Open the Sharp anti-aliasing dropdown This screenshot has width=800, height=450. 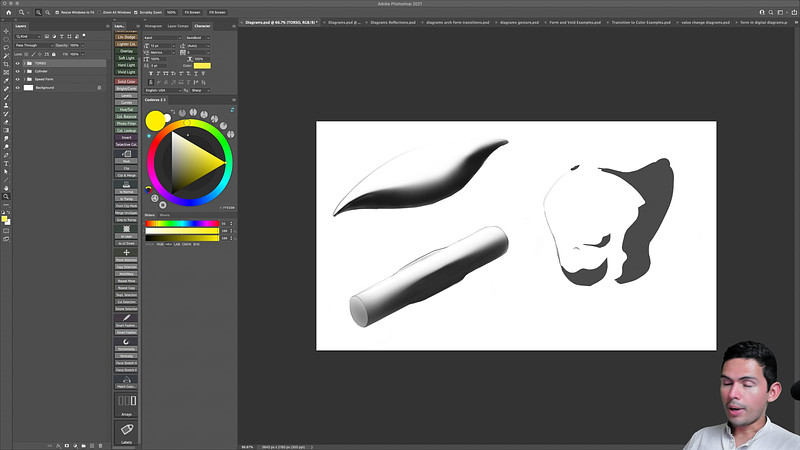pyautogui.click(x=200, y=90)
